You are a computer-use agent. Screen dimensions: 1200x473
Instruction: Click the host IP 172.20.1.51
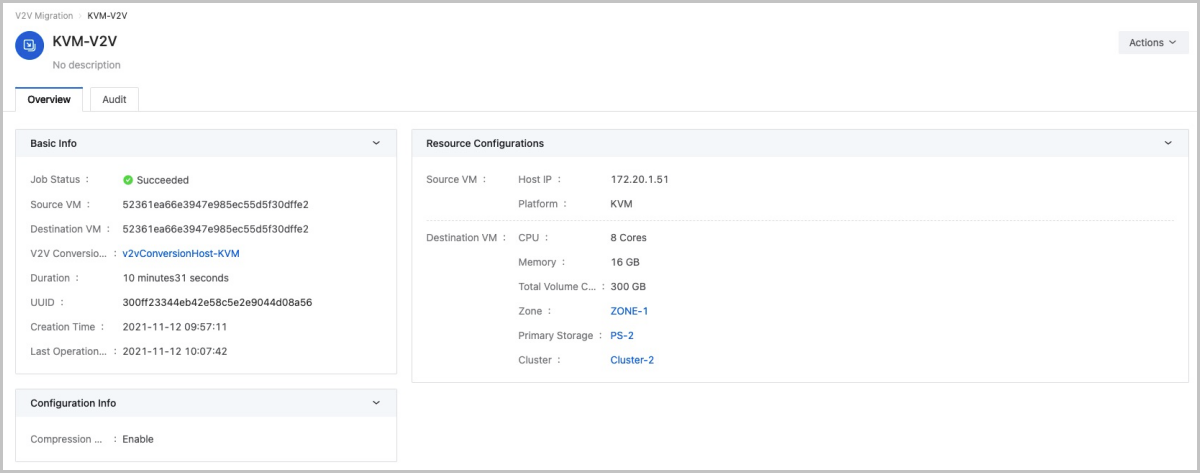click(x=639, y=180)
